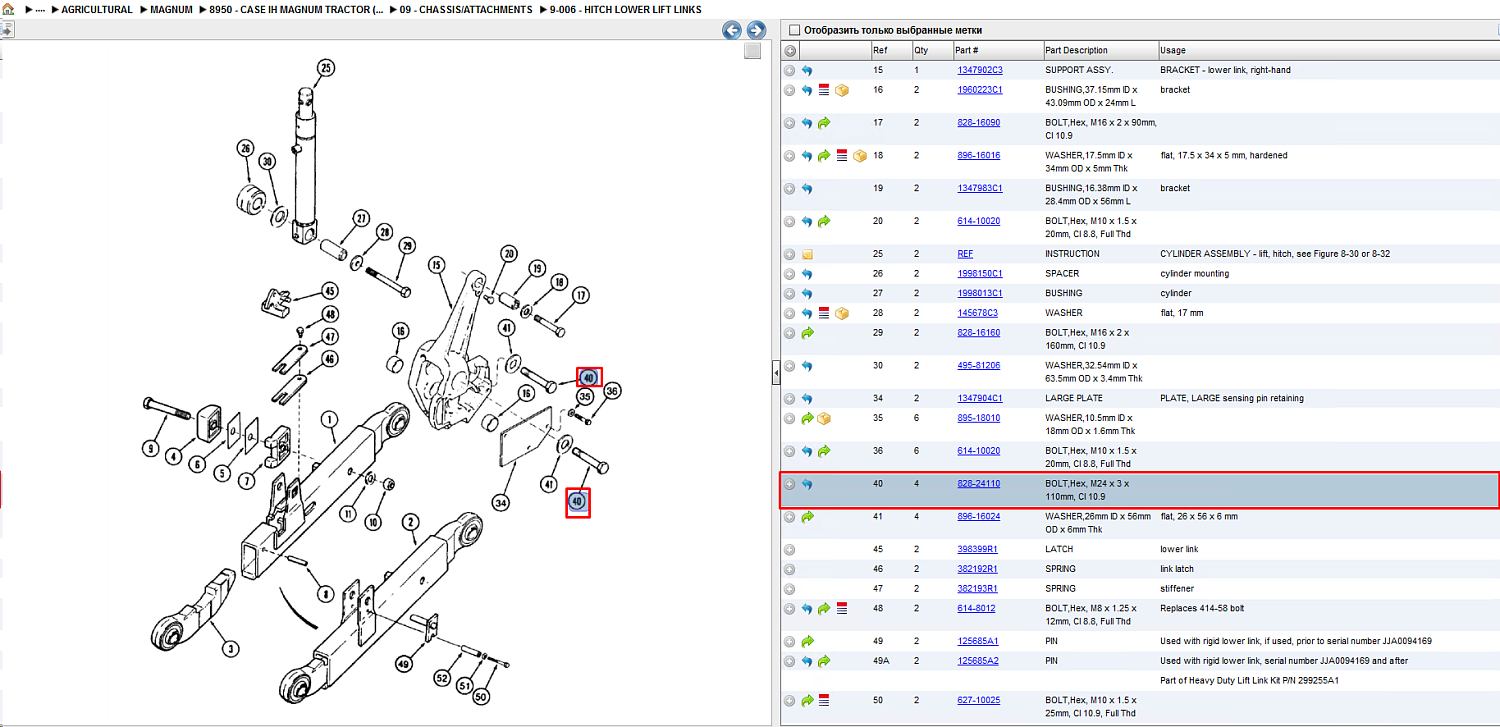Open the REF link on INSTRUCTION row
The width and height of the screenshot is (1500, 727).
(965, 254)
